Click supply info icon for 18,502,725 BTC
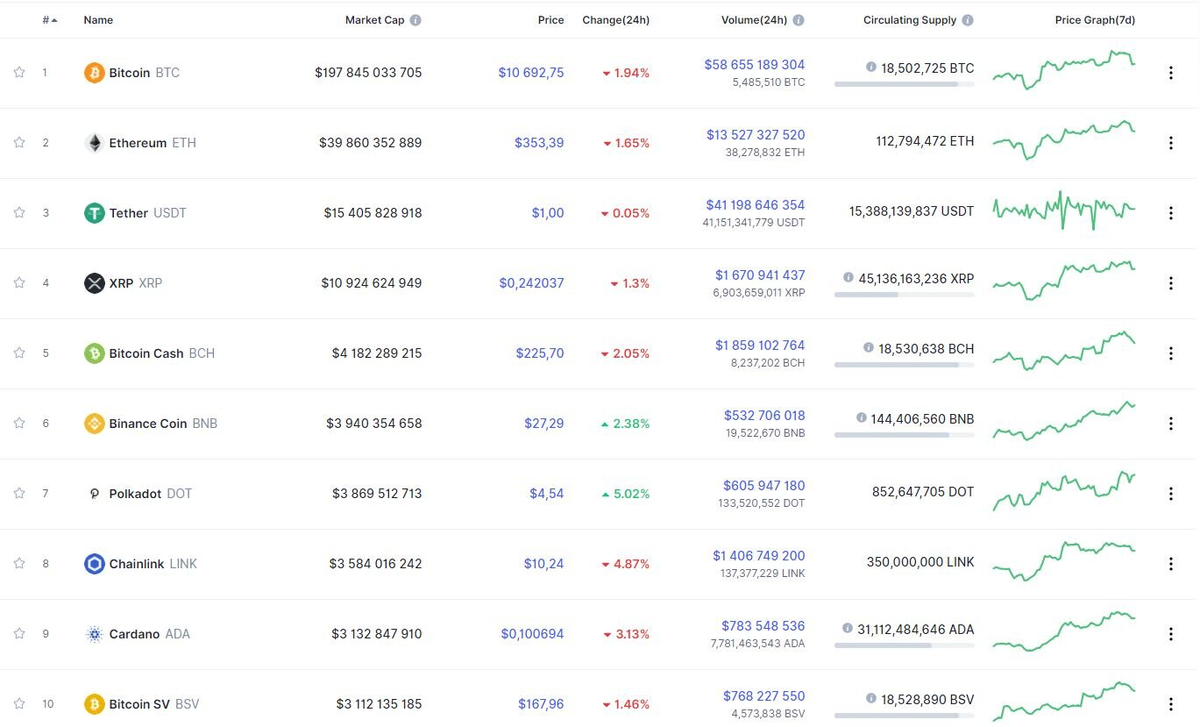Viewport: 1200px width, 727px height. click(x=871, y=68)
